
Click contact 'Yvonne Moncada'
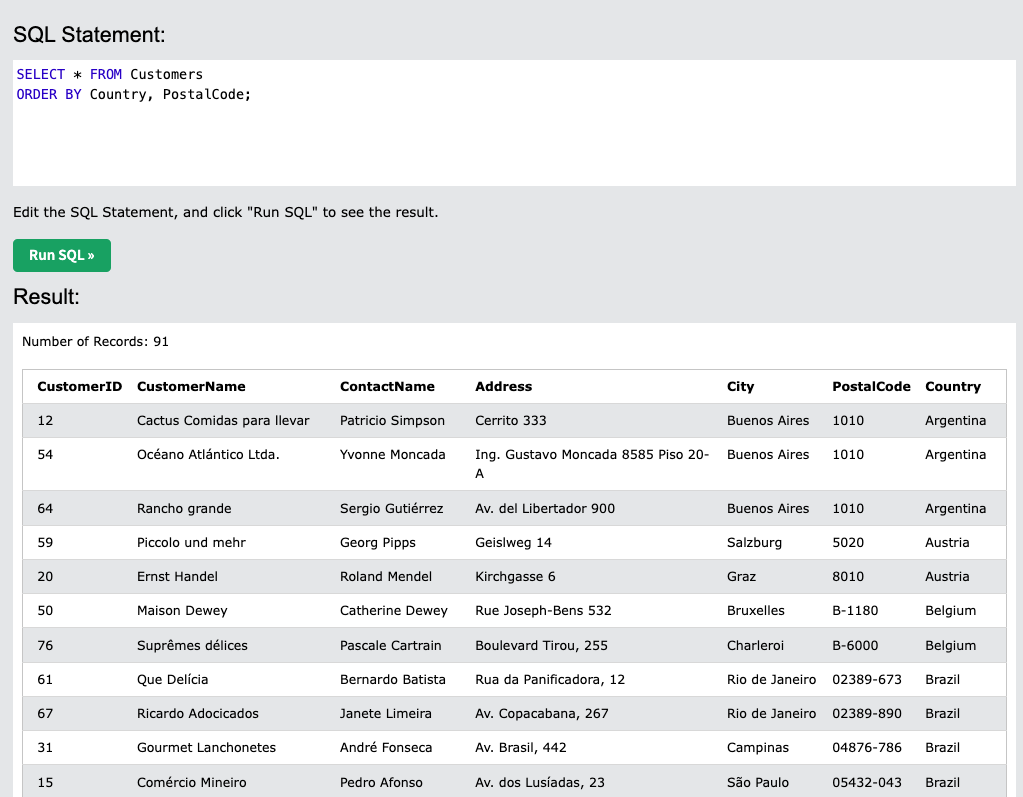click(393, 455)
